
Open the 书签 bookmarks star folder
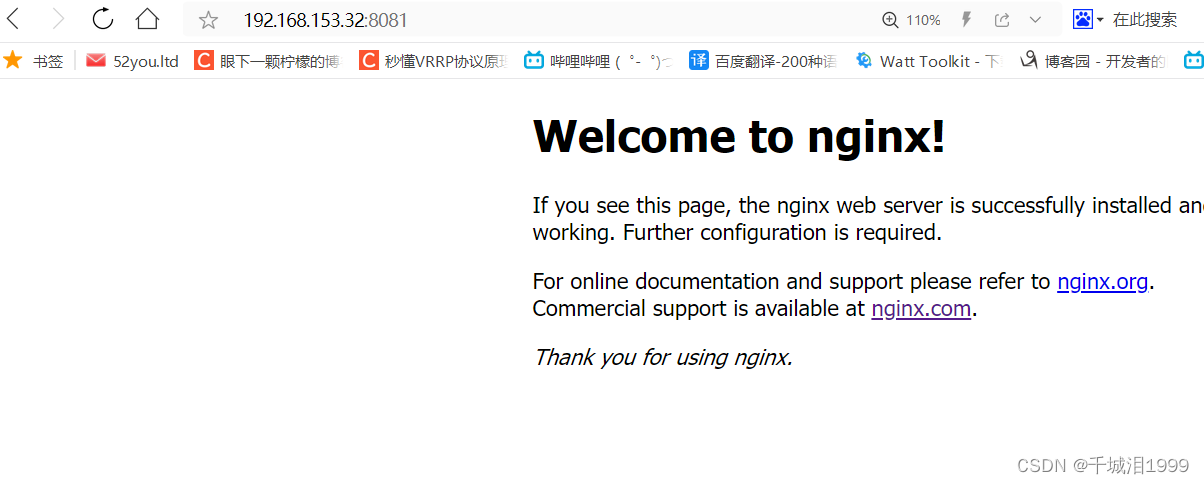(x=33, y=61)
